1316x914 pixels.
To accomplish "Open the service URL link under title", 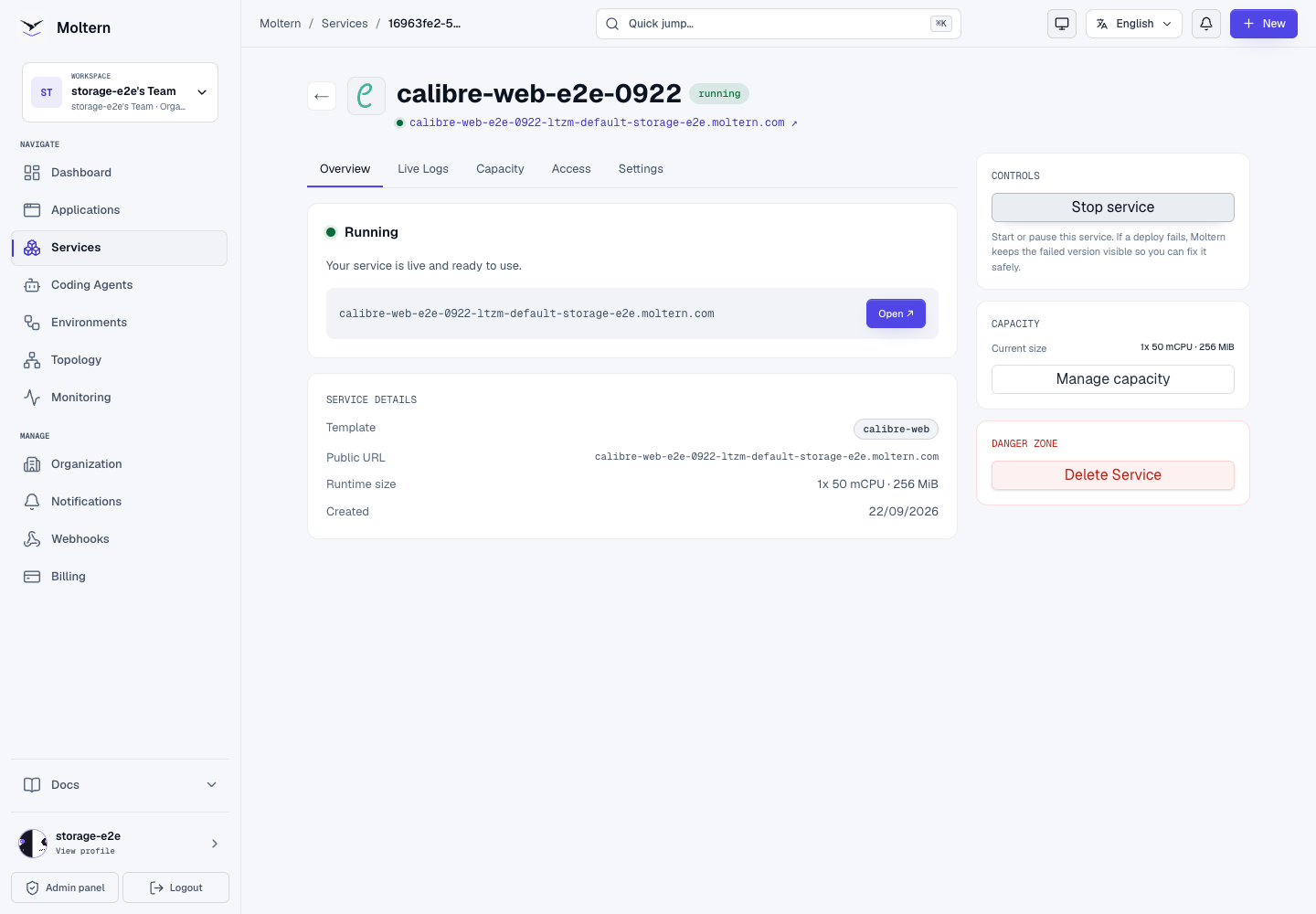I will (603, 122).
